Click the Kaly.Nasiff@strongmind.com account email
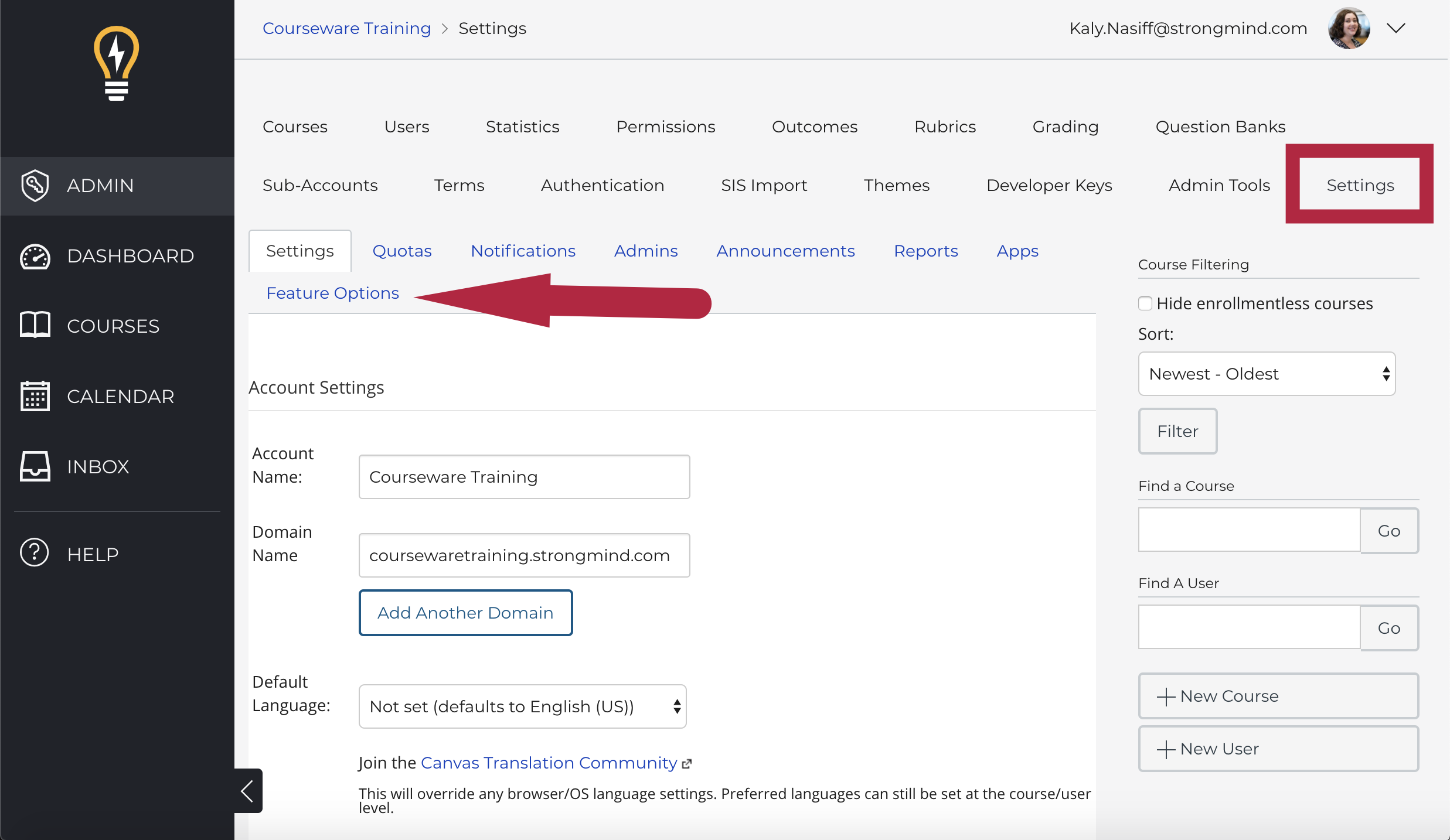1450x840 pixels. click(1188, 28)
